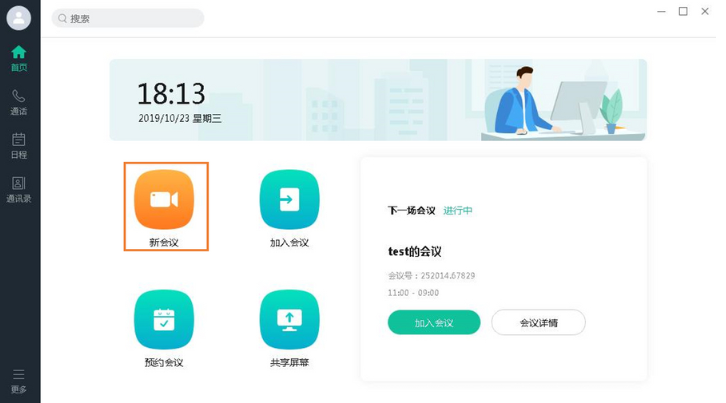Open 通话 calls in sidebar
Viewport: 726px width, 403px height.
point(19,102)
